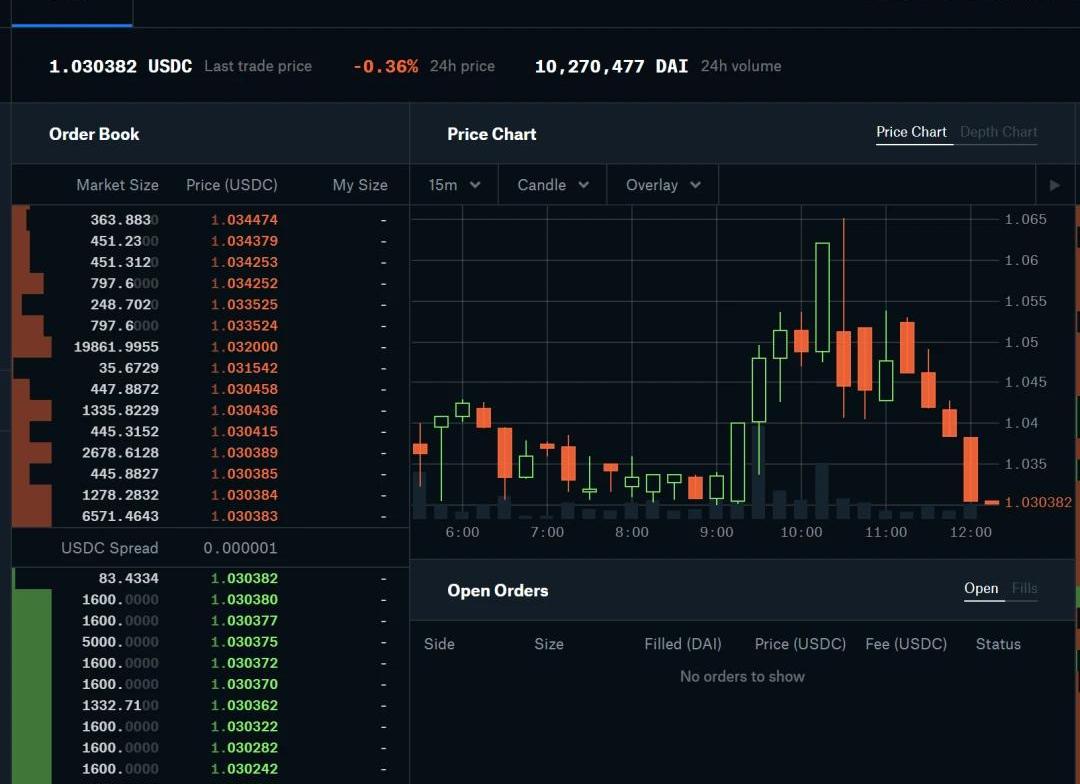
Task: Click the right arrow icon in chart toolbar
Action: pos(1054,185)
